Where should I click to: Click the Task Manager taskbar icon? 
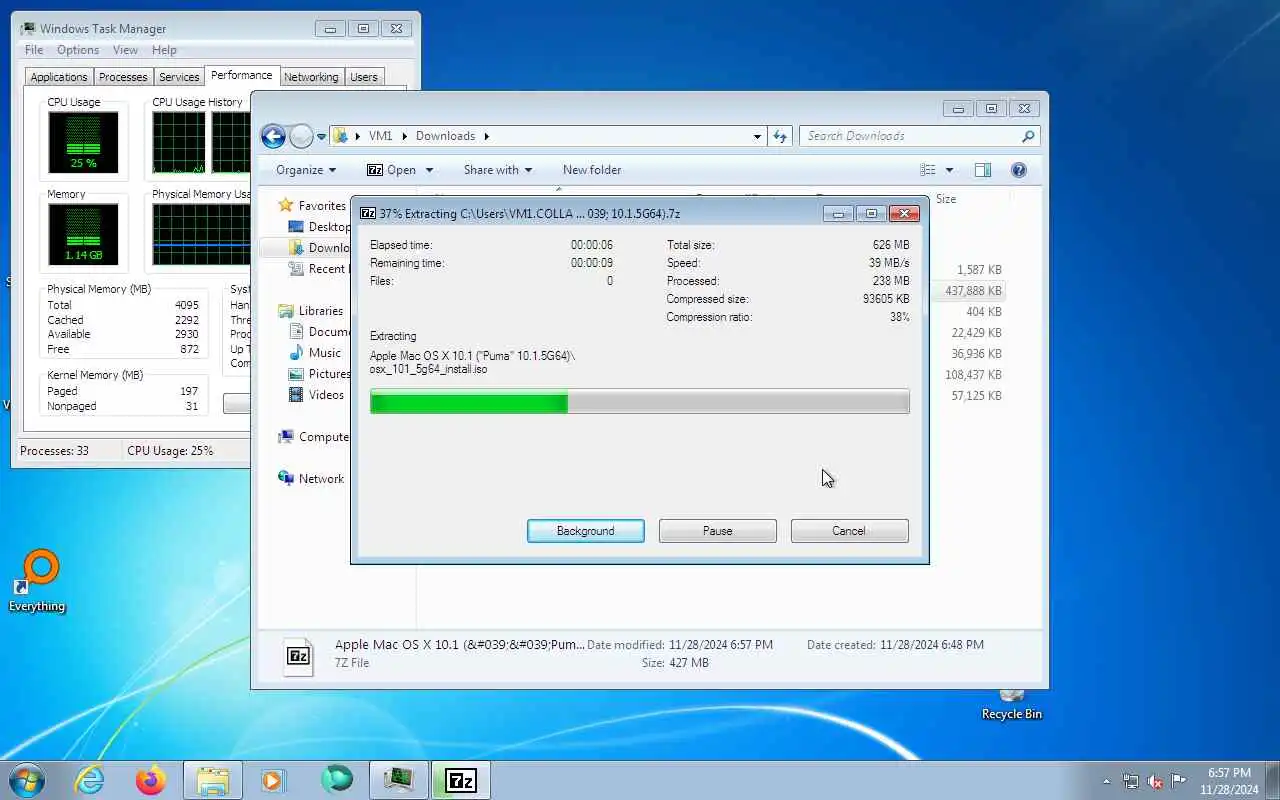tap(399, 780)
